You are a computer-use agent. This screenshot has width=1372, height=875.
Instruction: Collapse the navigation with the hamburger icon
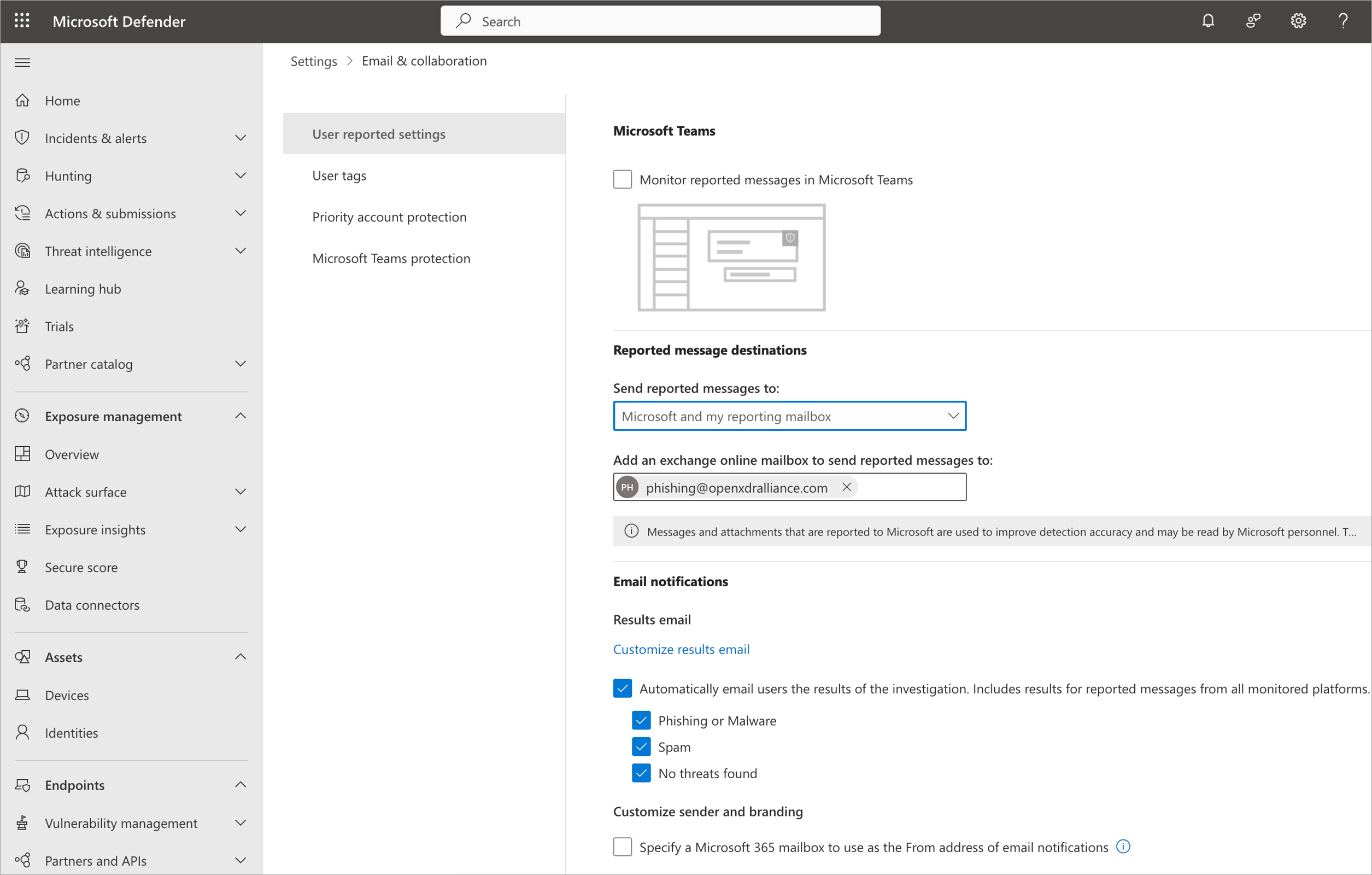[22, 62]
